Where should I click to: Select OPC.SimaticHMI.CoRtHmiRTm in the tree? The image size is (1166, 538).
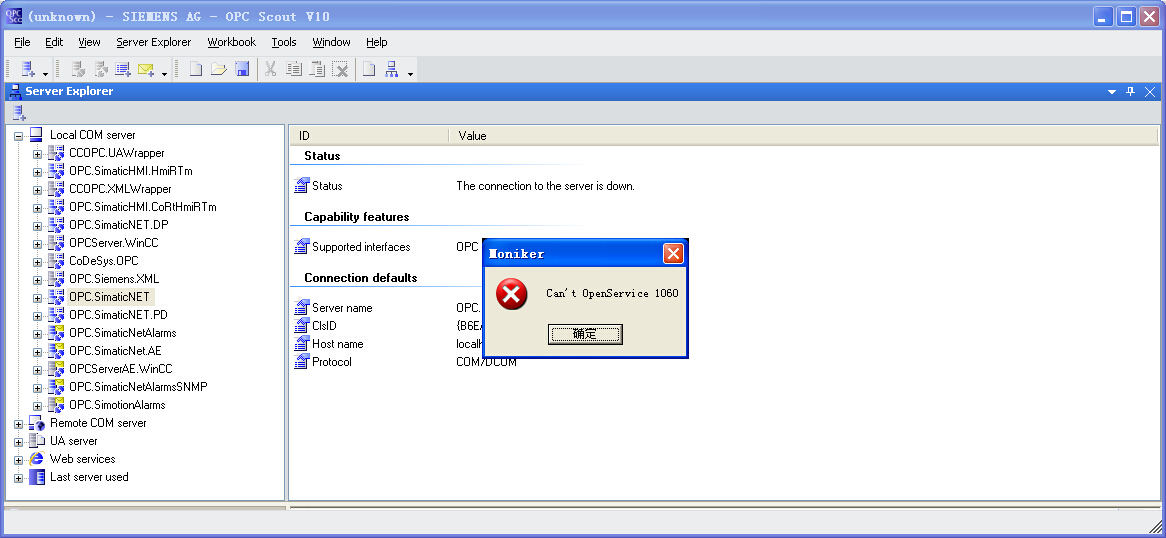tap(143, 207)
